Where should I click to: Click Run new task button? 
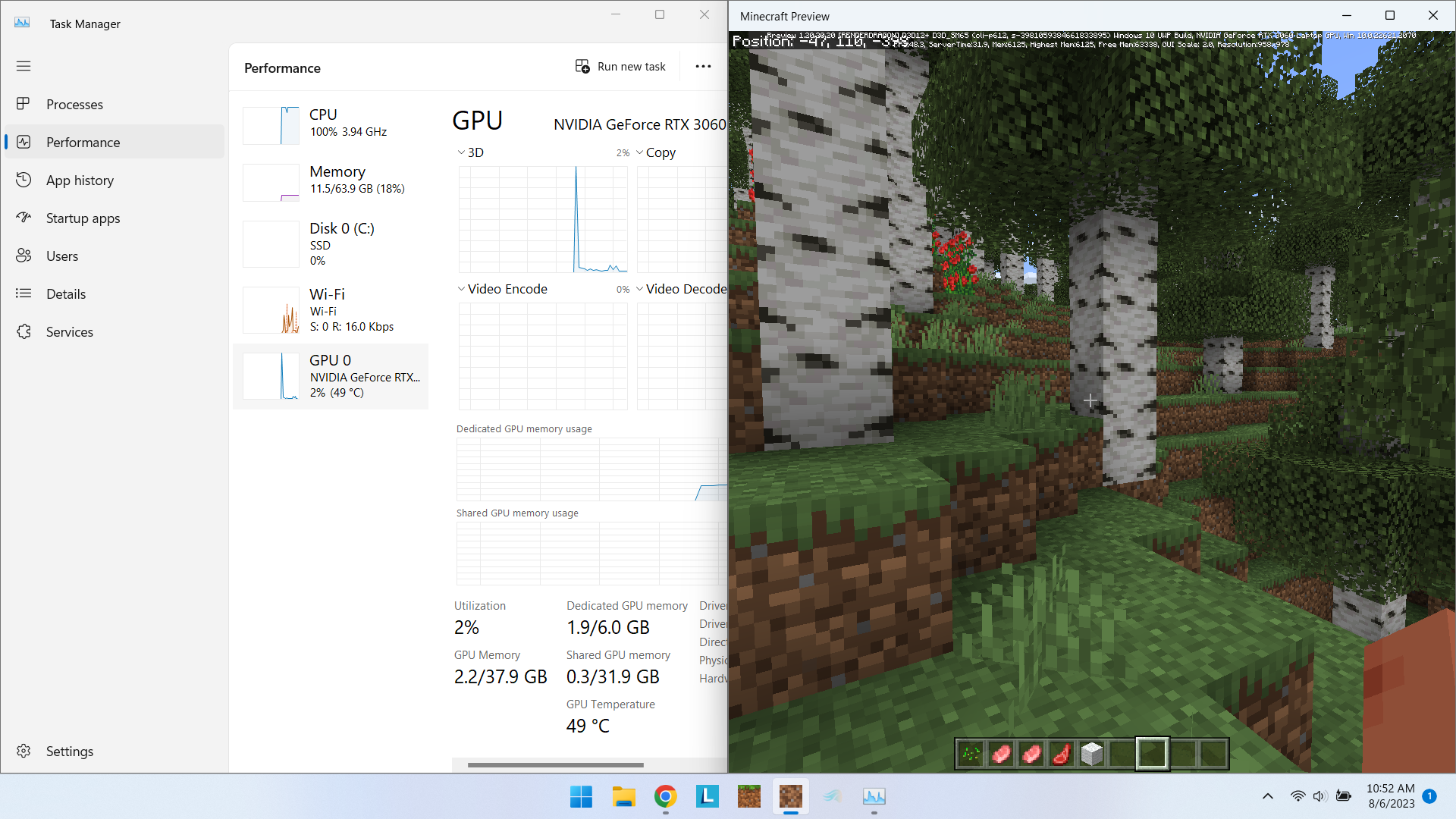tap(620, 67)
